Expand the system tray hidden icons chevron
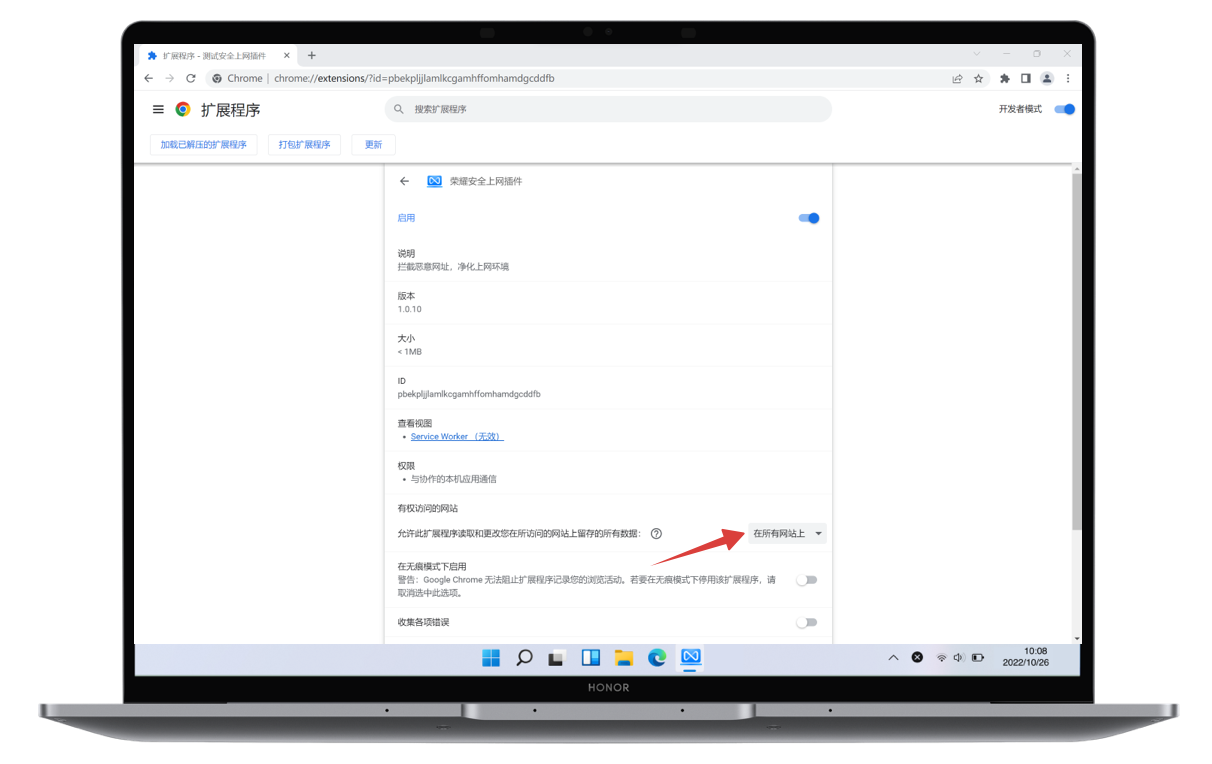The width and height of the screenshot is (1212, 764). [x=893, y=657]
